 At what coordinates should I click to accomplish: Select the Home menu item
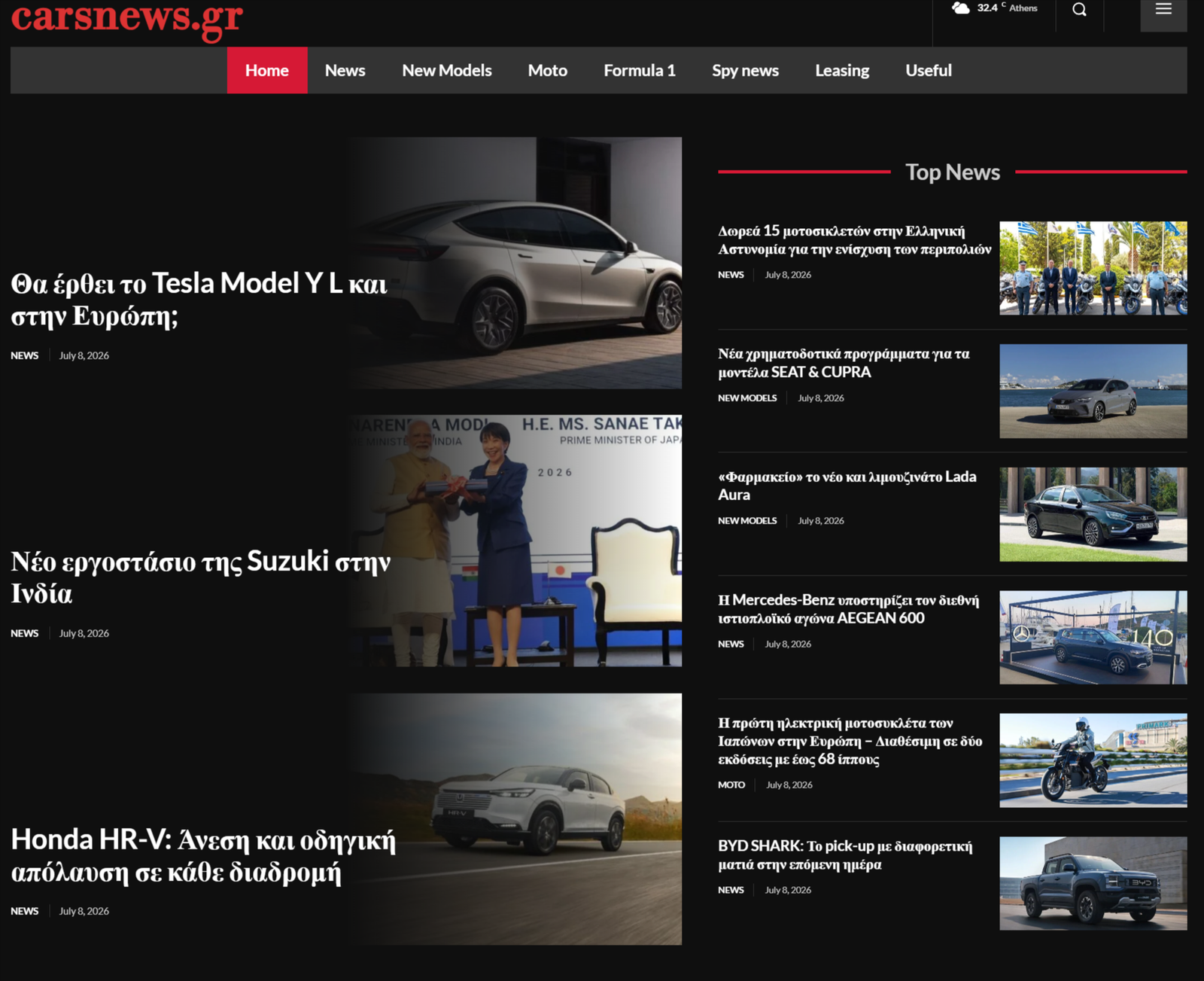(x=267, y=70)
